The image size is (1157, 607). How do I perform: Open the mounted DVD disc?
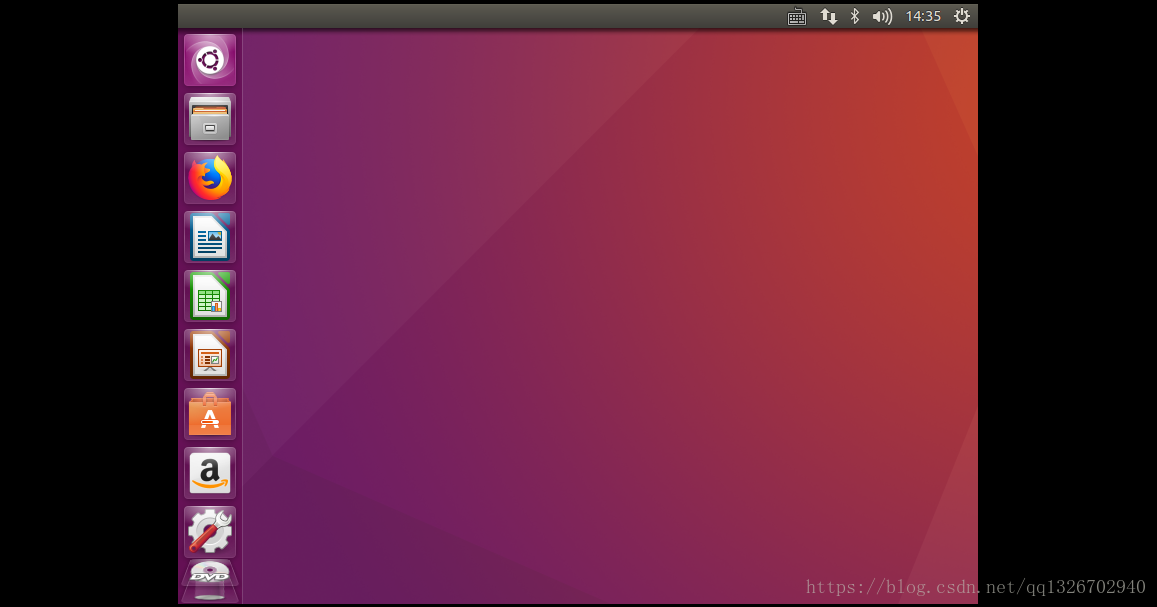coord(210,574)
